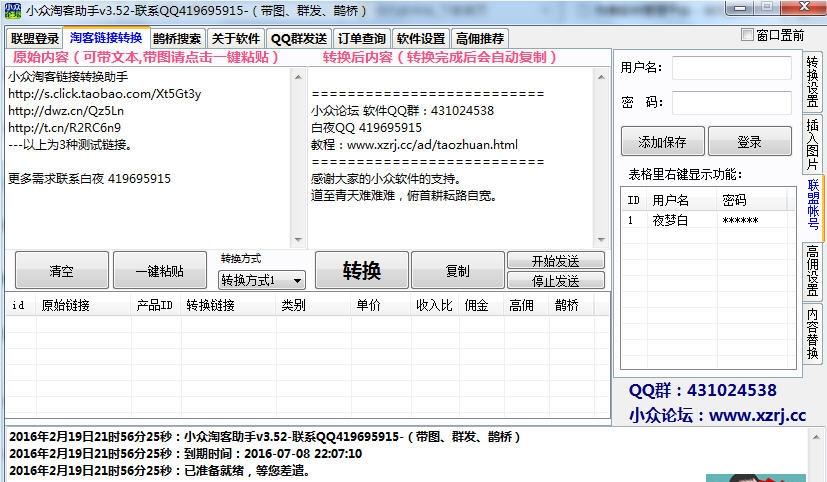Click the 一键粘贴 button

(x=160, y=271)
